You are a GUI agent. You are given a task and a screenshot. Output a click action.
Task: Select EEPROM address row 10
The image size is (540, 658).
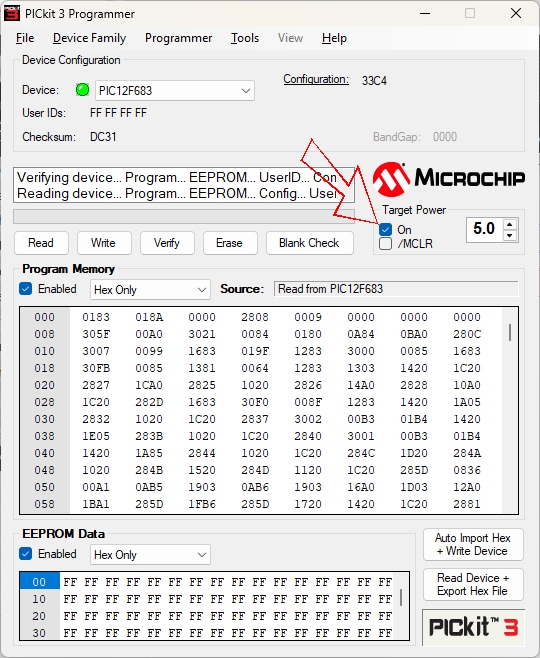tap(39, 599)
